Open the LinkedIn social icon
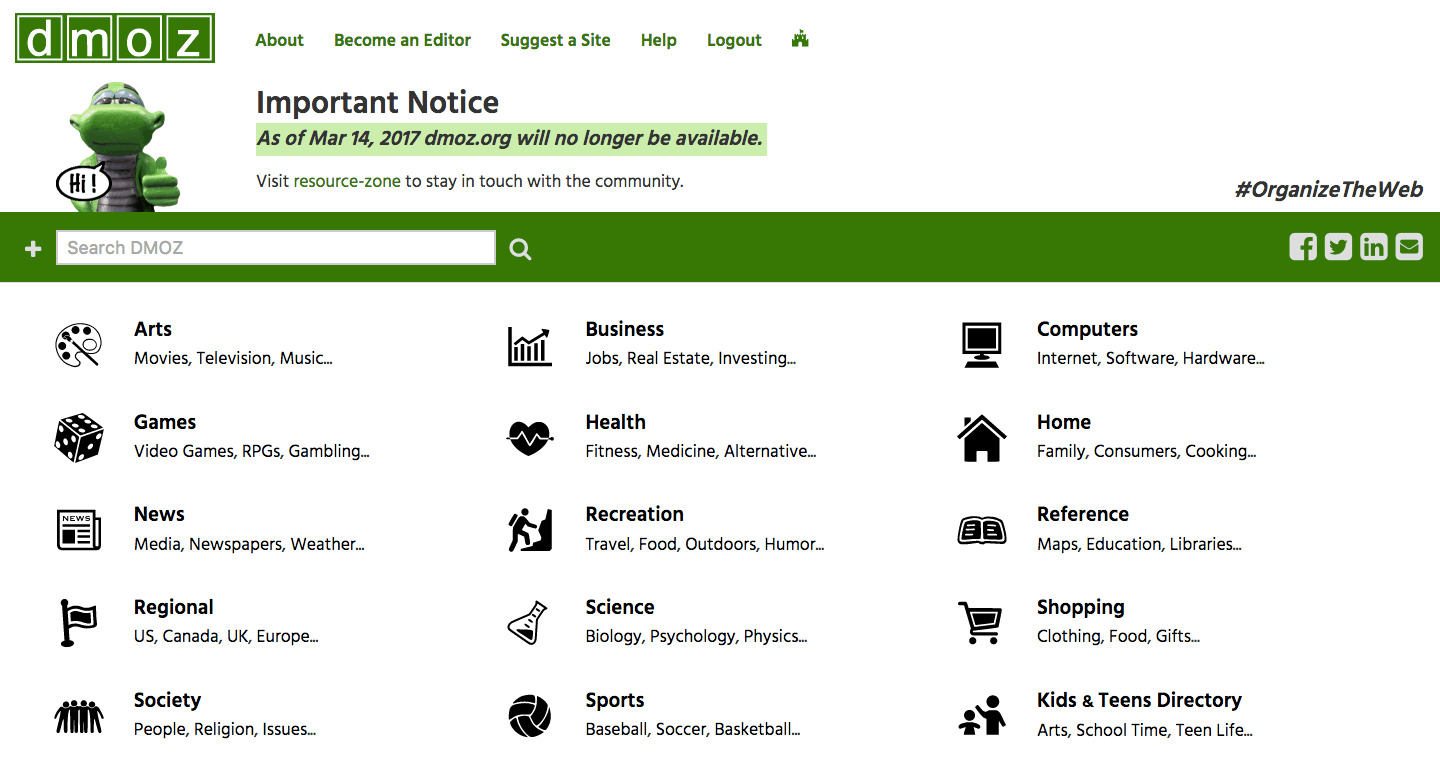The width and height of the screenshot is (1440, 762). tap(1374, 246)
